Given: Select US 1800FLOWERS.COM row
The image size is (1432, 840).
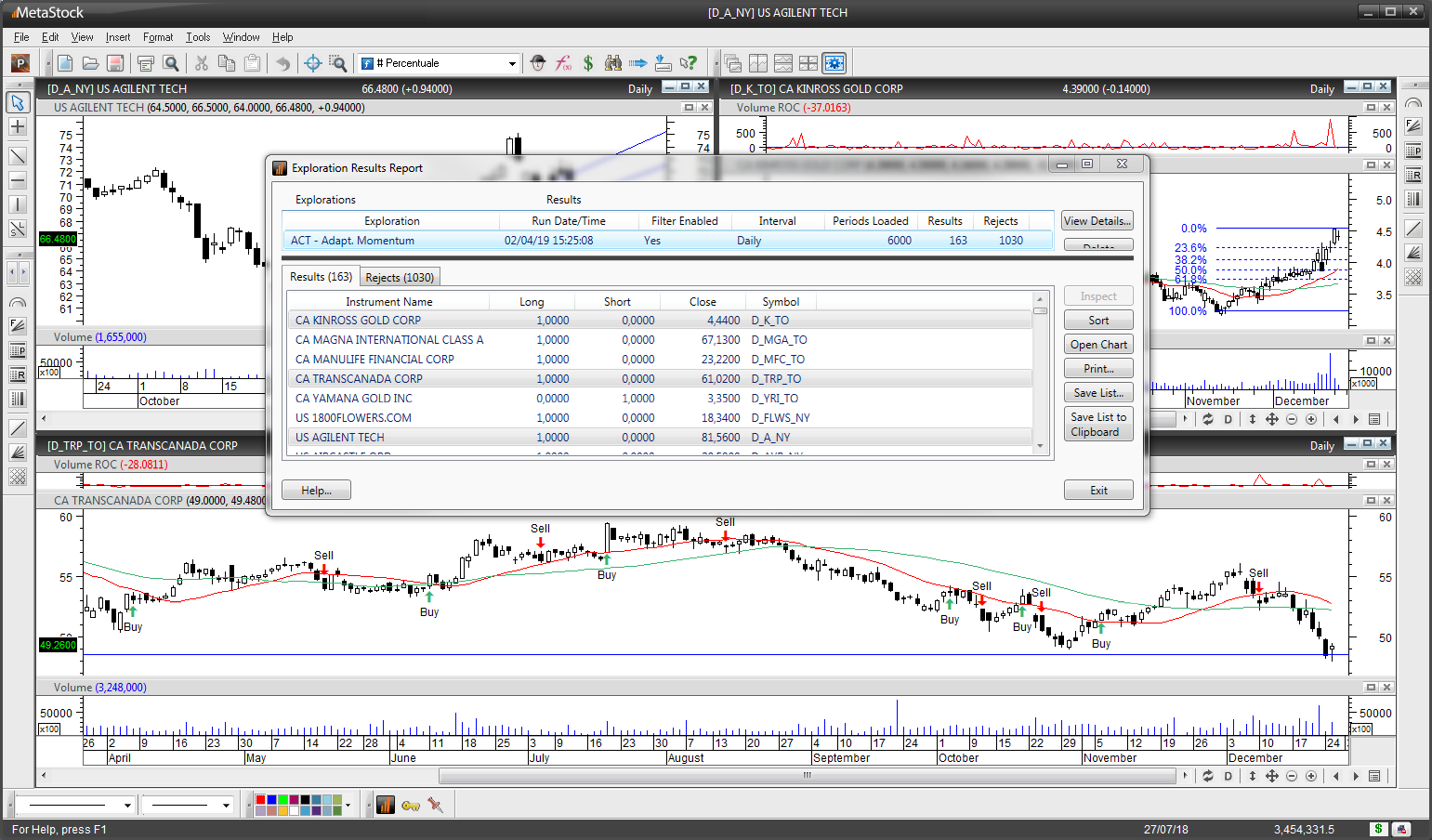Looking at the screenshot, I should coord(660,418).
